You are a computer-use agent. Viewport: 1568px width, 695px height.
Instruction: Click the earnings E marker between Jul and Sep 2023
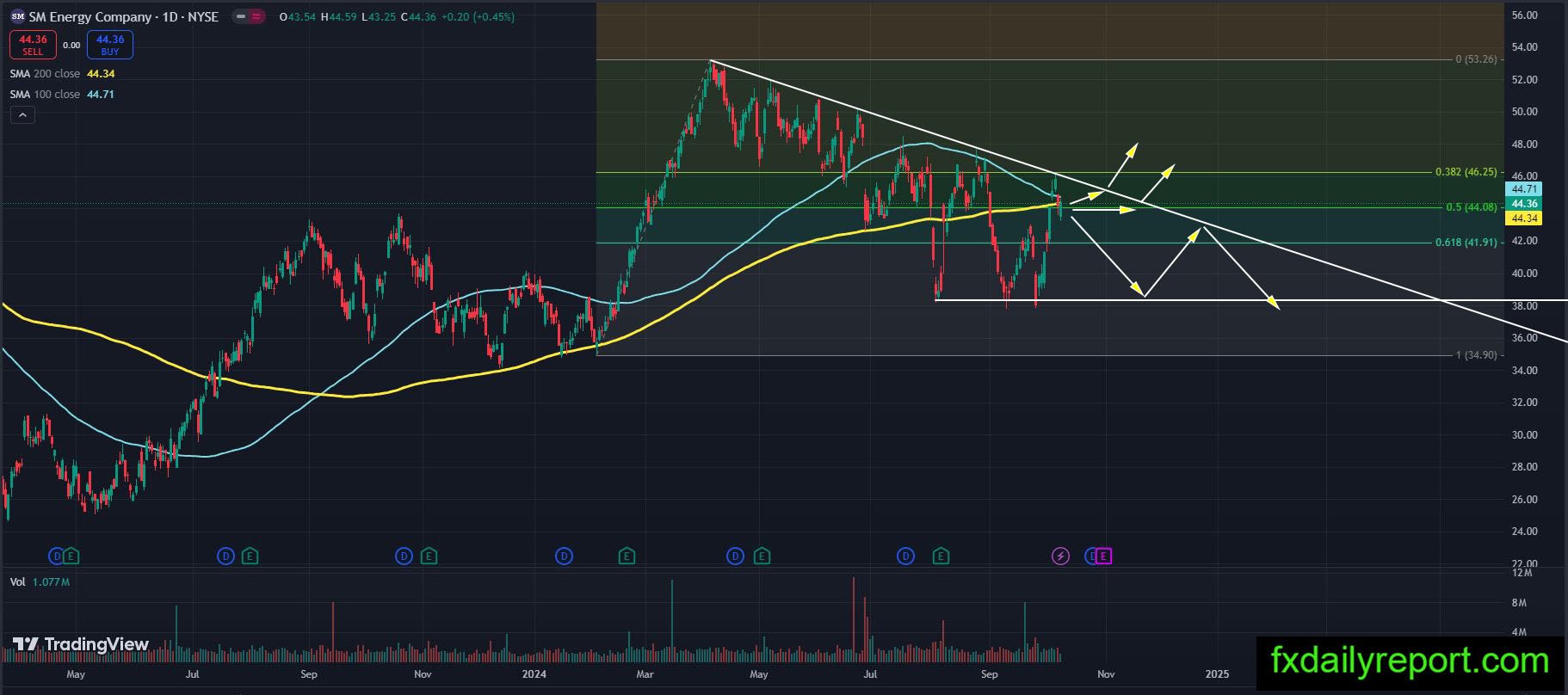coord(250,557)
